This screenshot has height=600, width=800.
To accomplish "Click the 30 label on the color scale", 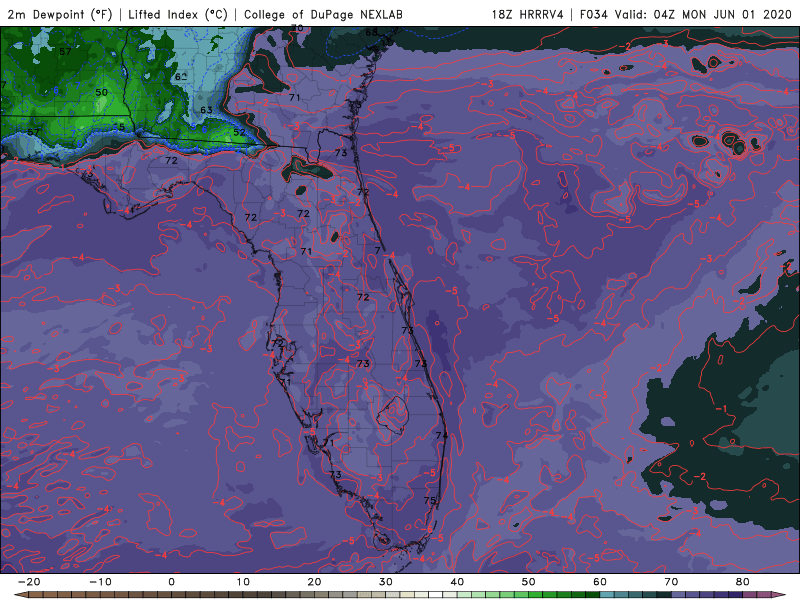I will pos(386,582).
